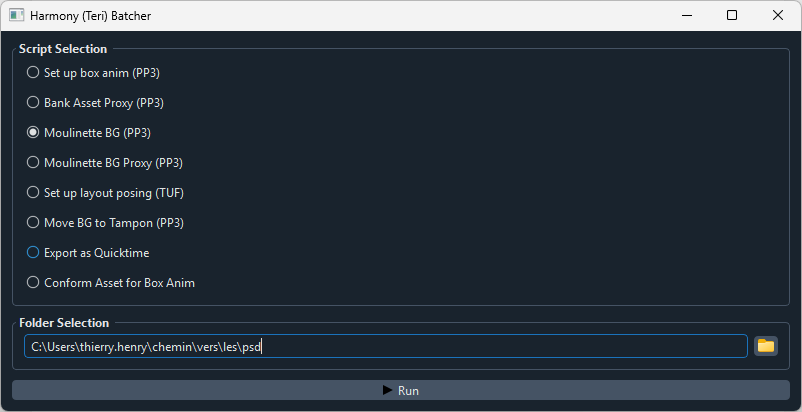This screenshot has width=802, height=412.
Task: Click the 'Folder Selection' group heading
Action: pos(64,323)
